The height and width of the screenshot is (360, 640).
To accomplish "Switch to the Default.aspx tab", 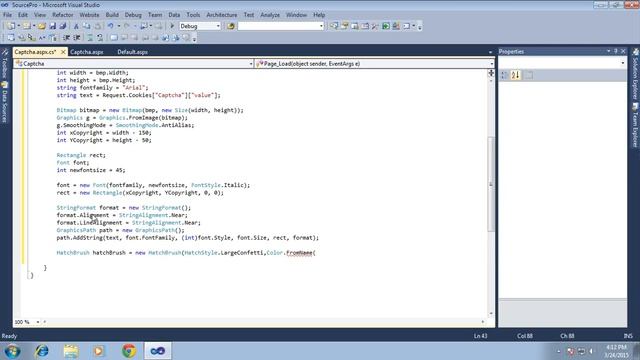I will tap(132, 52).
